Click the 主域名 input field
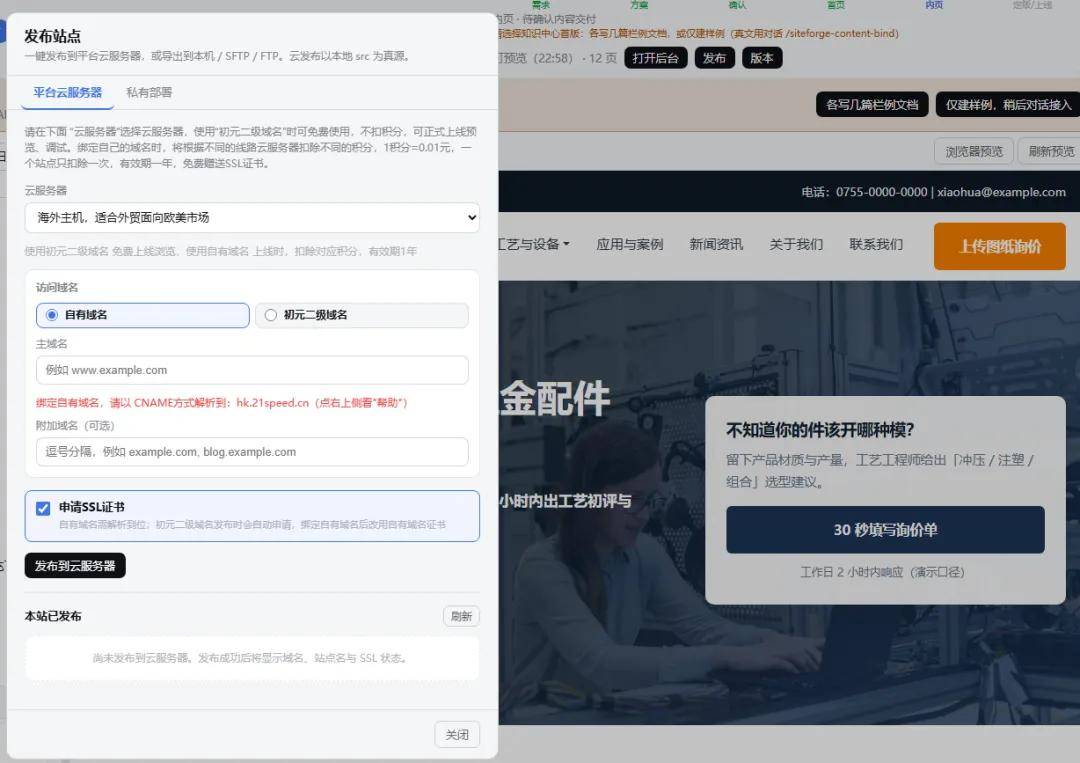This screenshot has height=763, width=1080. (x=252, y=370)
